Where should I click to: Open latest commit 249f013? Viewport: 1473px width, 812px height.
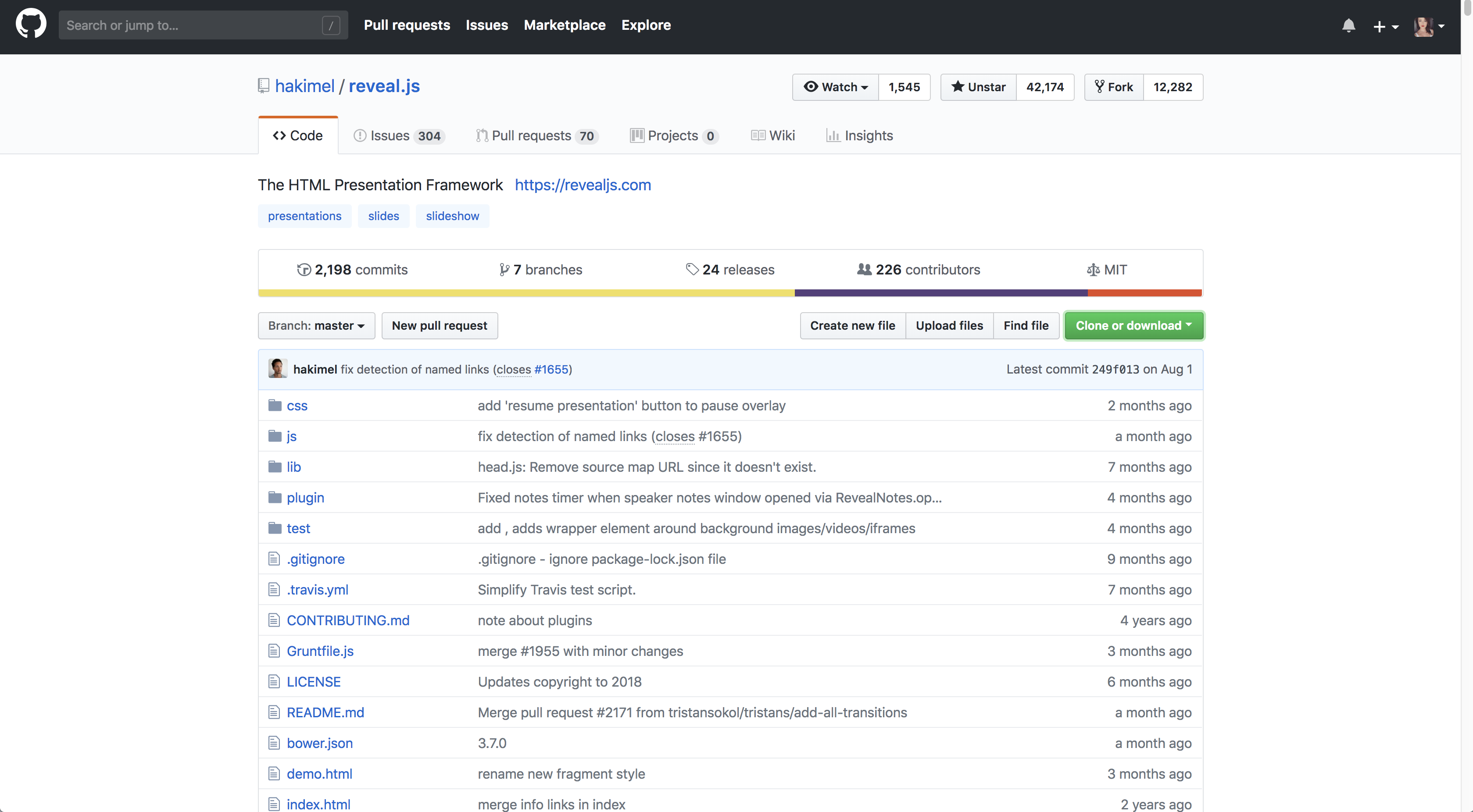tap(1115, 370)
